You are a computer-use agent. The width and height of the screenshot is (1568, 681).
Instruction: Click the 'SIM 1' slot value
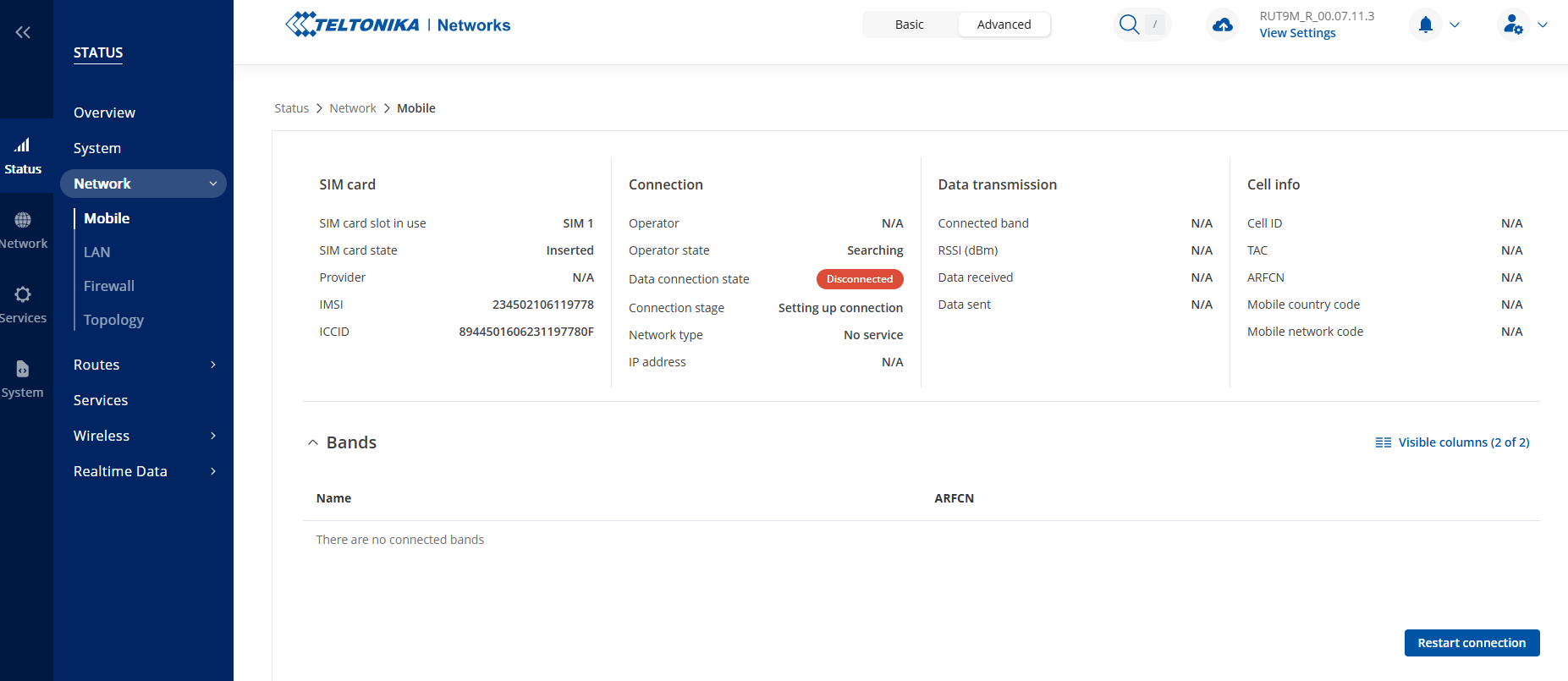coord(578,223)
